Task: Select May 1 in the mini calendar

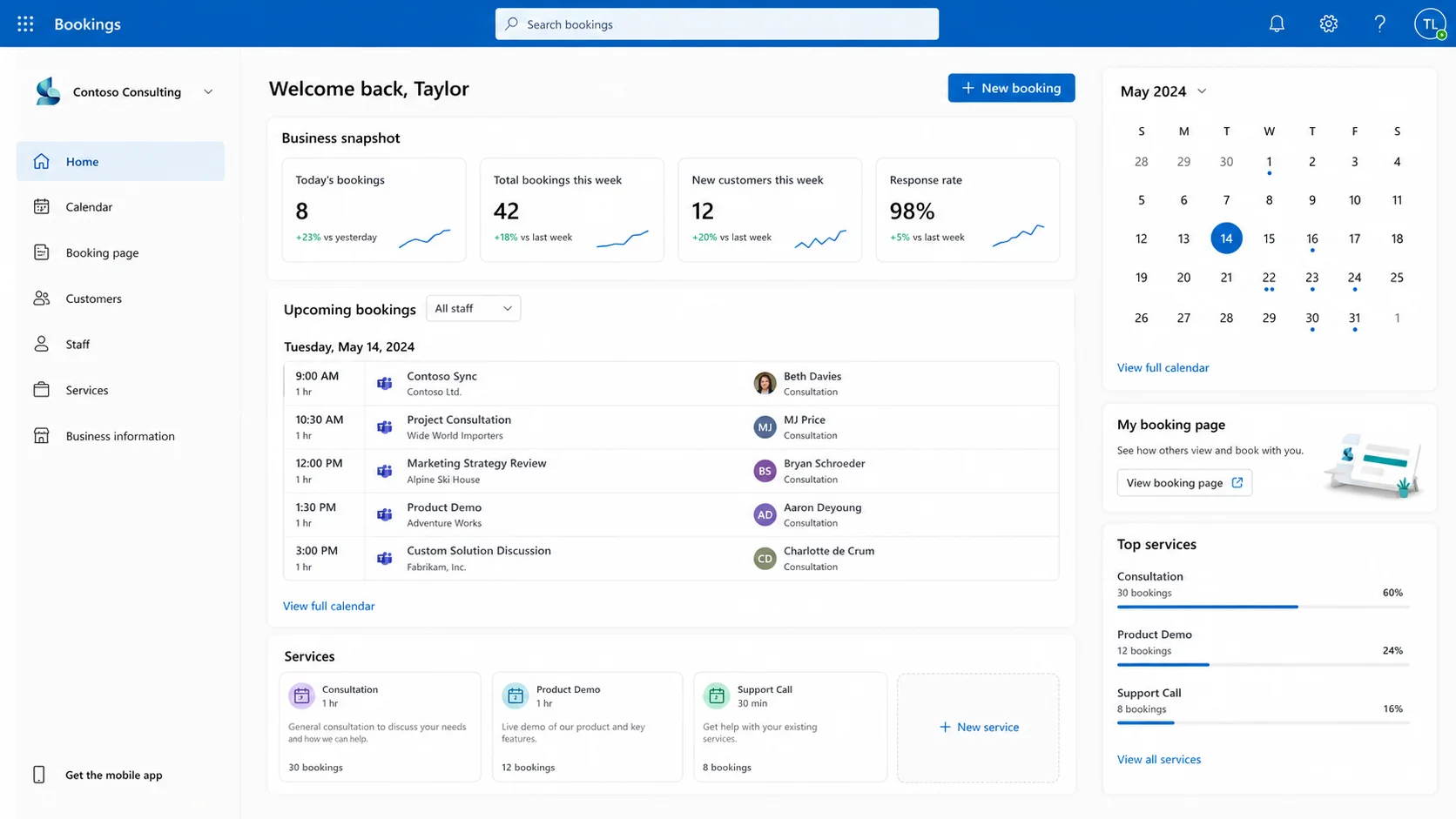Action: tap(1269, 162)
